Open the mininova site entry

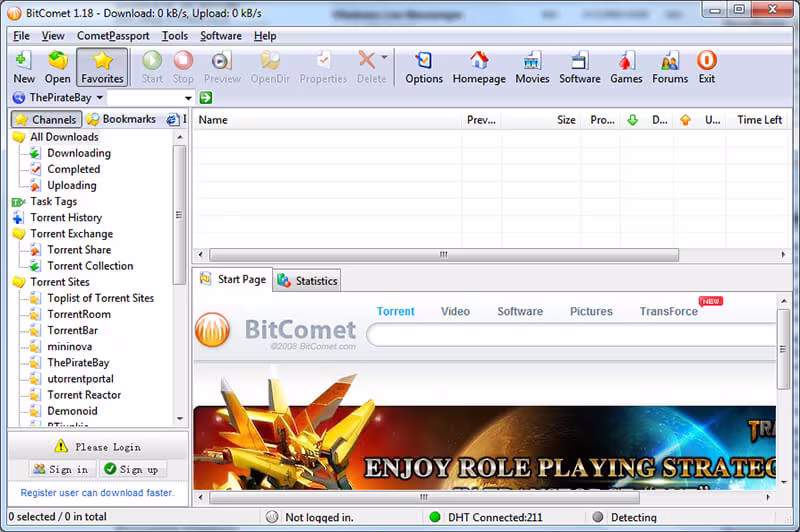pyautogui.click(x=69, y=346)
